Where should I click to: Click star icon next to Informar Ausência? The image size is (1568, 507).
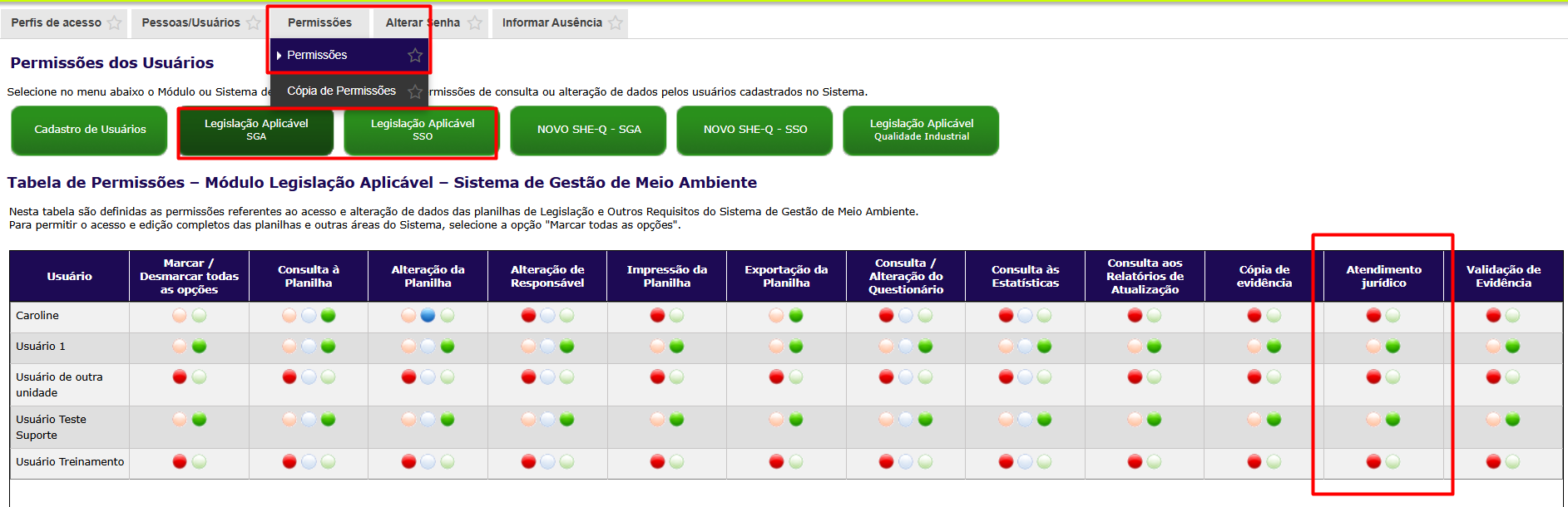(616, 23)
